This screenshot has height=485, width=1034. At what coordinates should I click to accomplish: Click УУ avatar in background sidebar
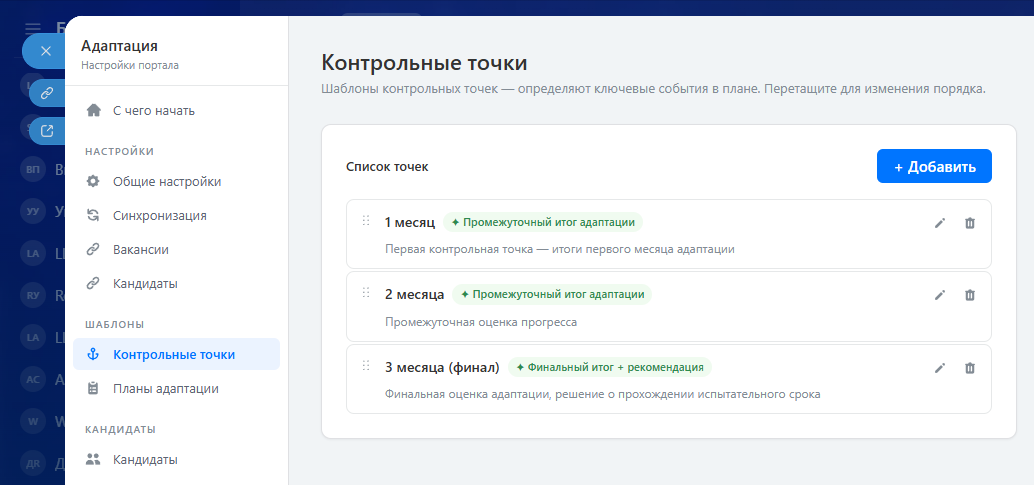point(32,212)
